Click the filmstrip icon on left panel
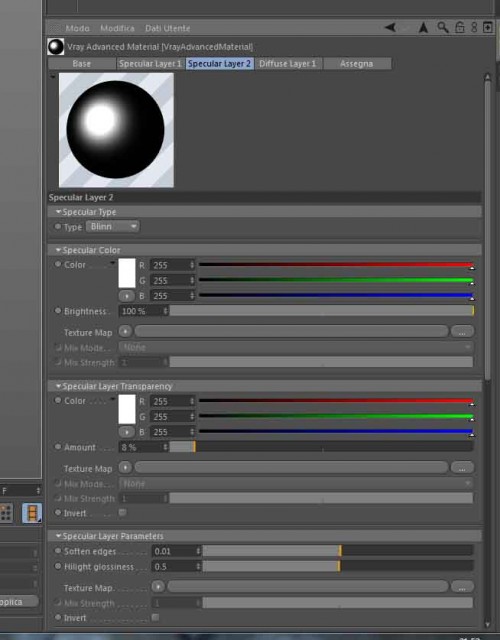This screenshot has width=500, height=640. 32,513
